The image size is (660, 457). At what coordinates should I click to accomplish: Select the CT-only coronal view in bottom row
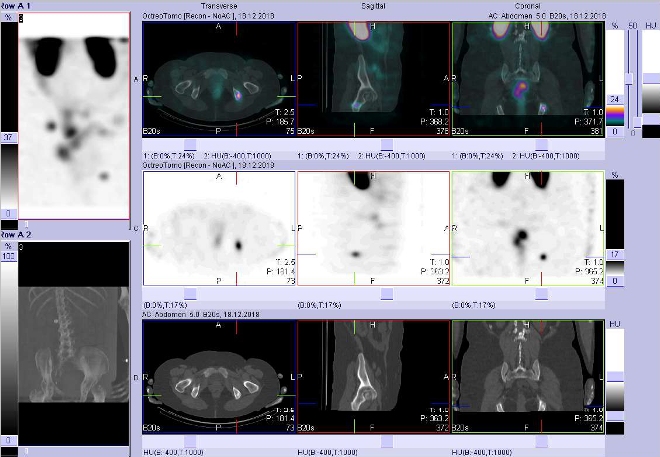pyautogui.click(x=528, y=381)
